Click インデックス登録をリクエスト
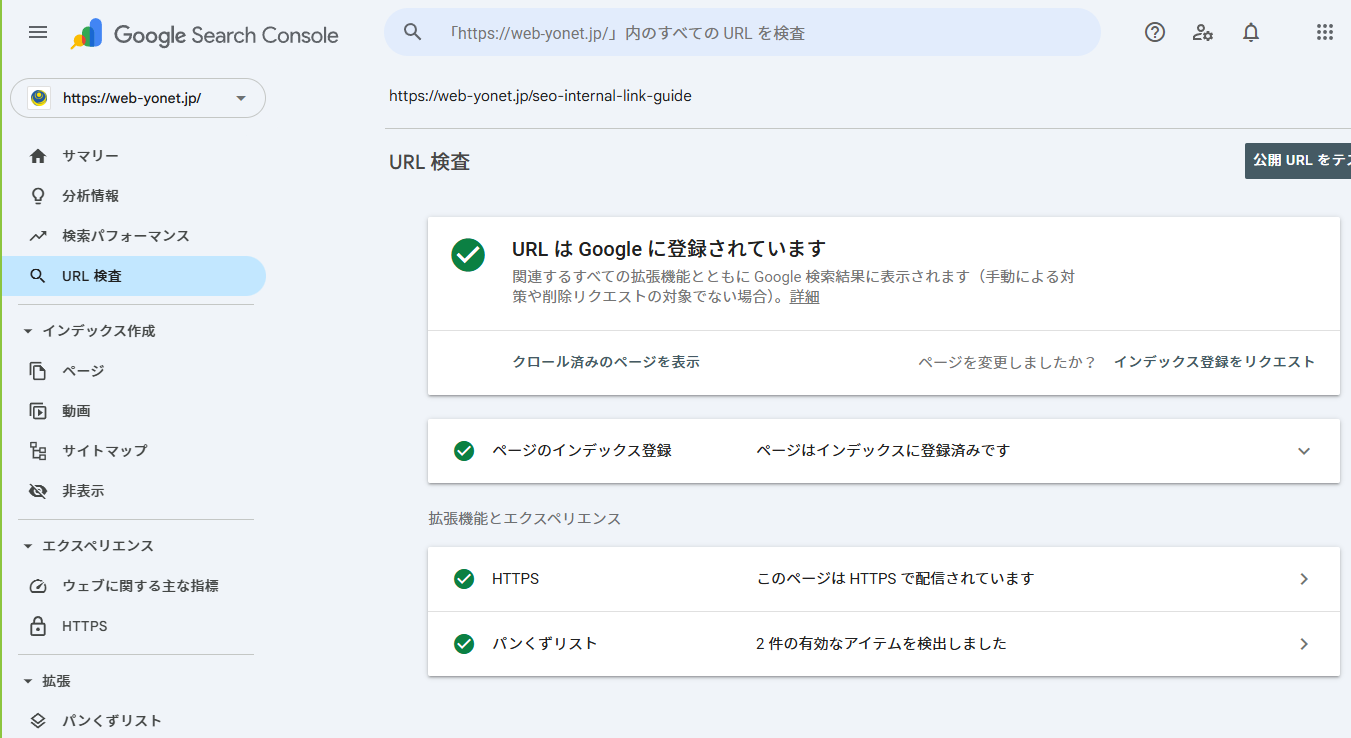The image size is (1351, 738). [x=1214, y=362]
